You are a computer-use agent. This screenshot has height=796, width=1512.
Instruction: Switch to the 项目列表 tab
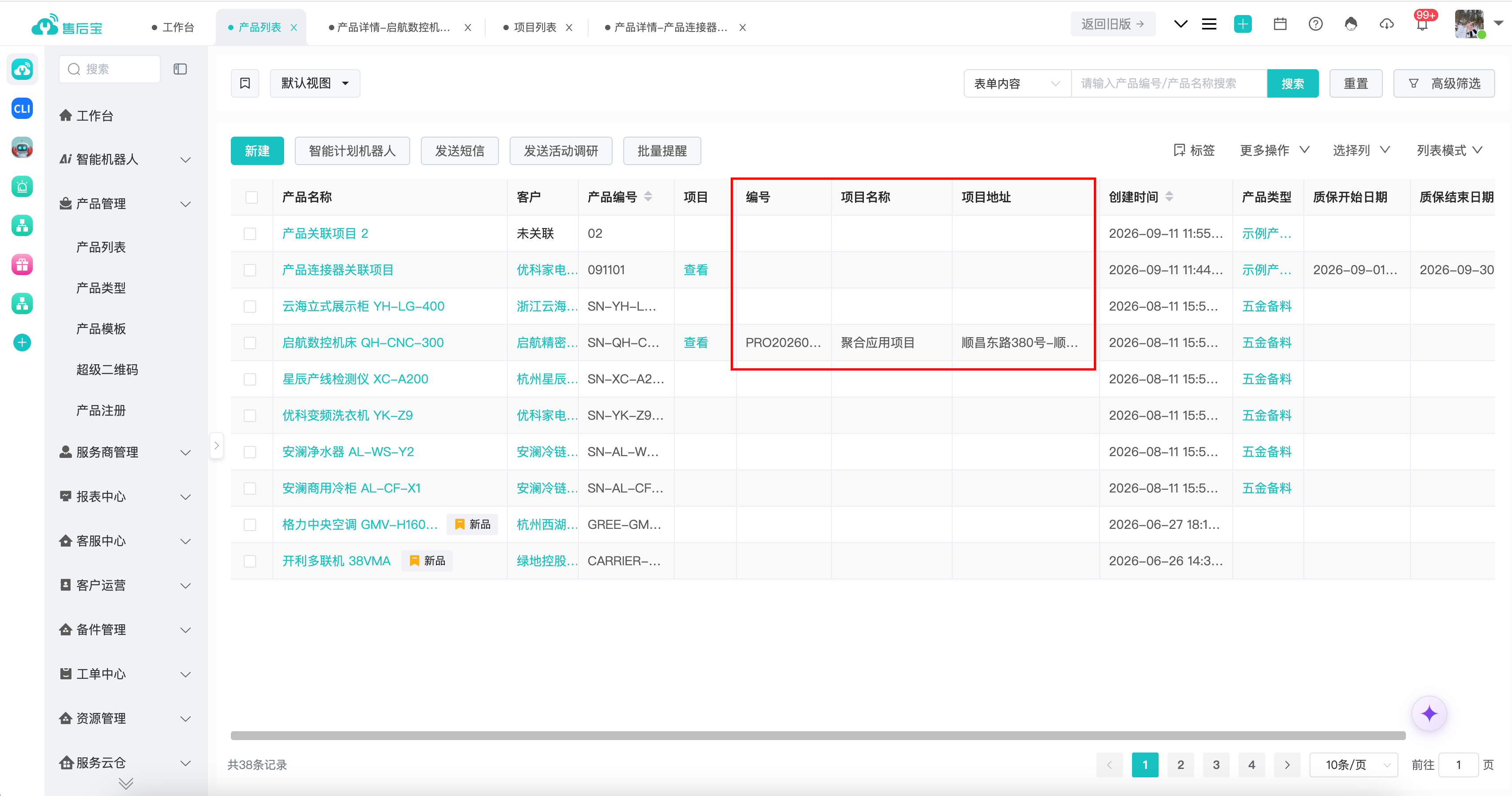pyautogui.click(x=535, y=27)
